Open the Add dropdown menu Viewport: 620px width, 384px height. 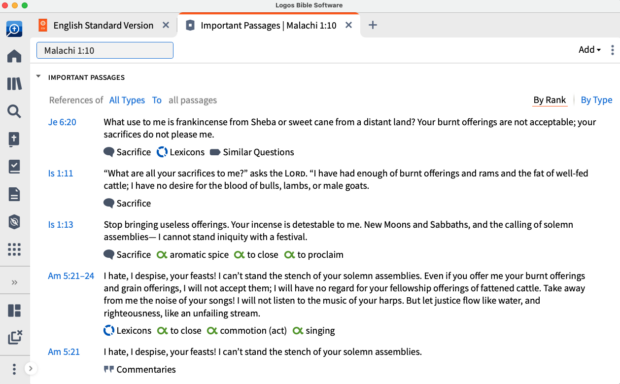click(589, 50)
